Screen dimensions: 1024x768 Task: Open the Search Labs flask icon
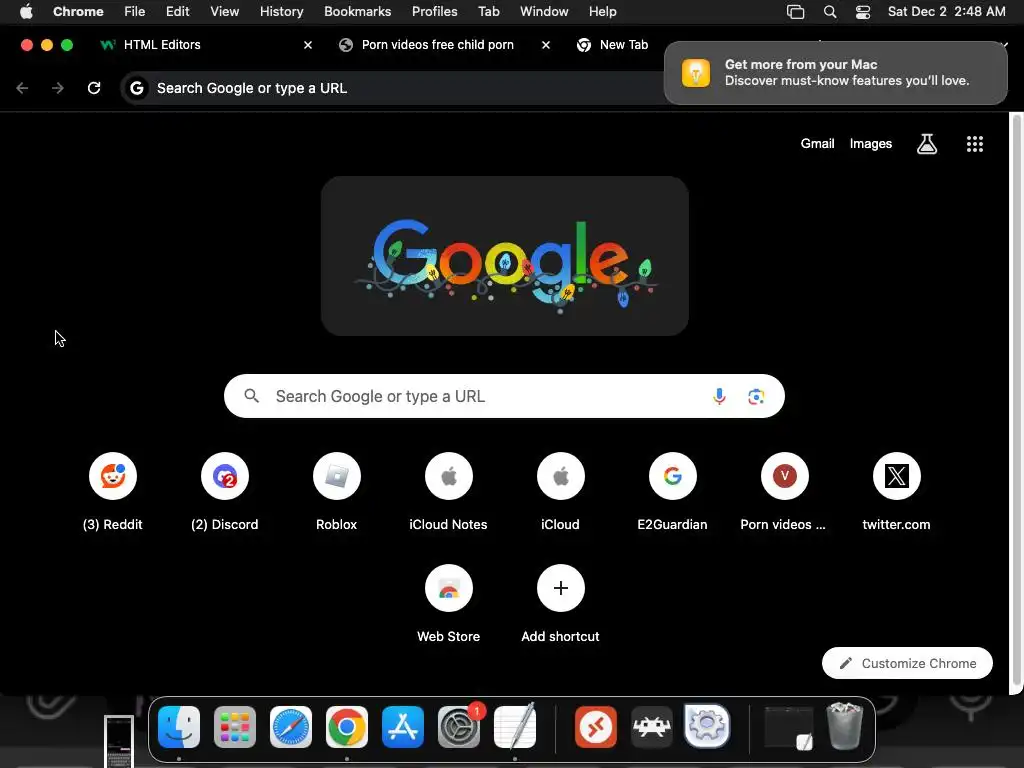927,144
